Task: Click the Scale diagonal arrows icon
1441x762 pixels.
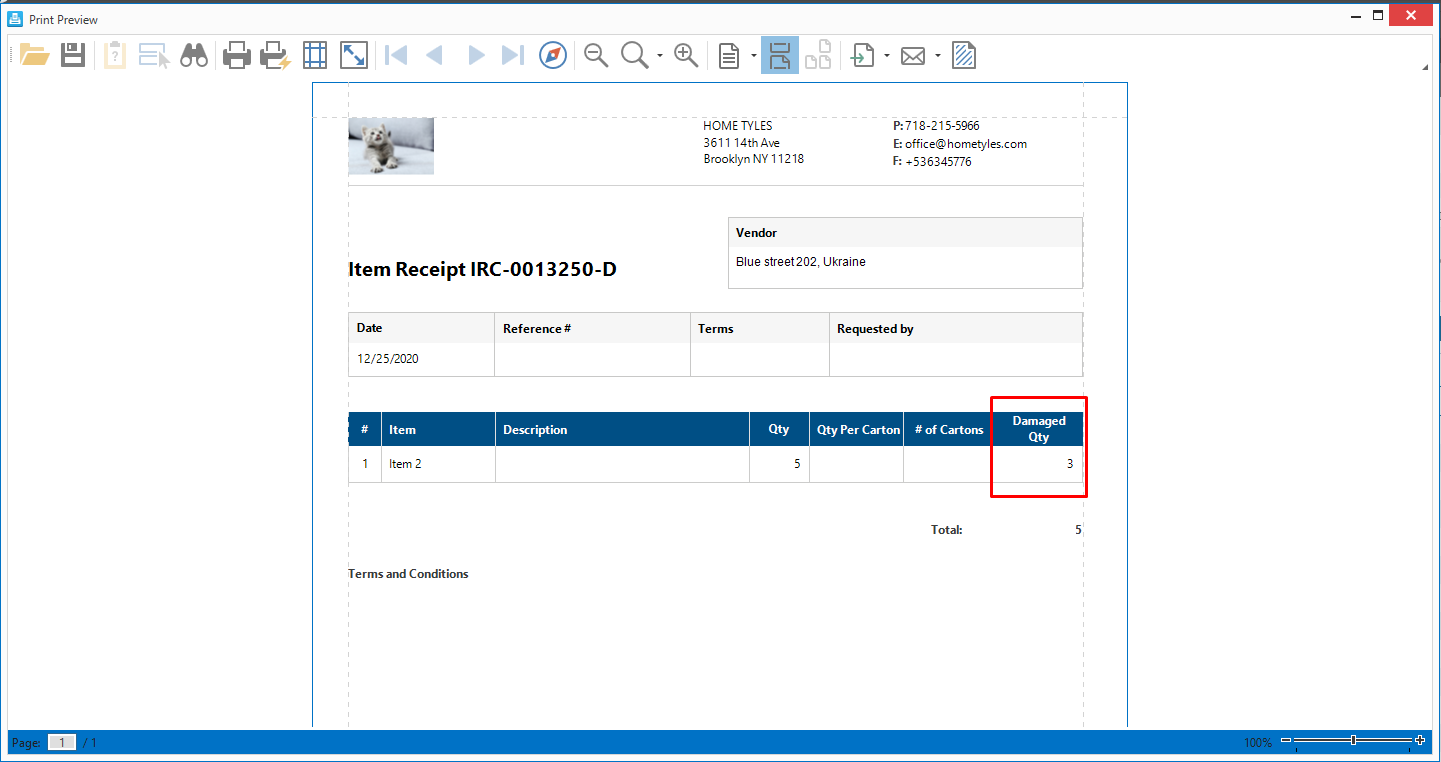Action: [354, 55]
